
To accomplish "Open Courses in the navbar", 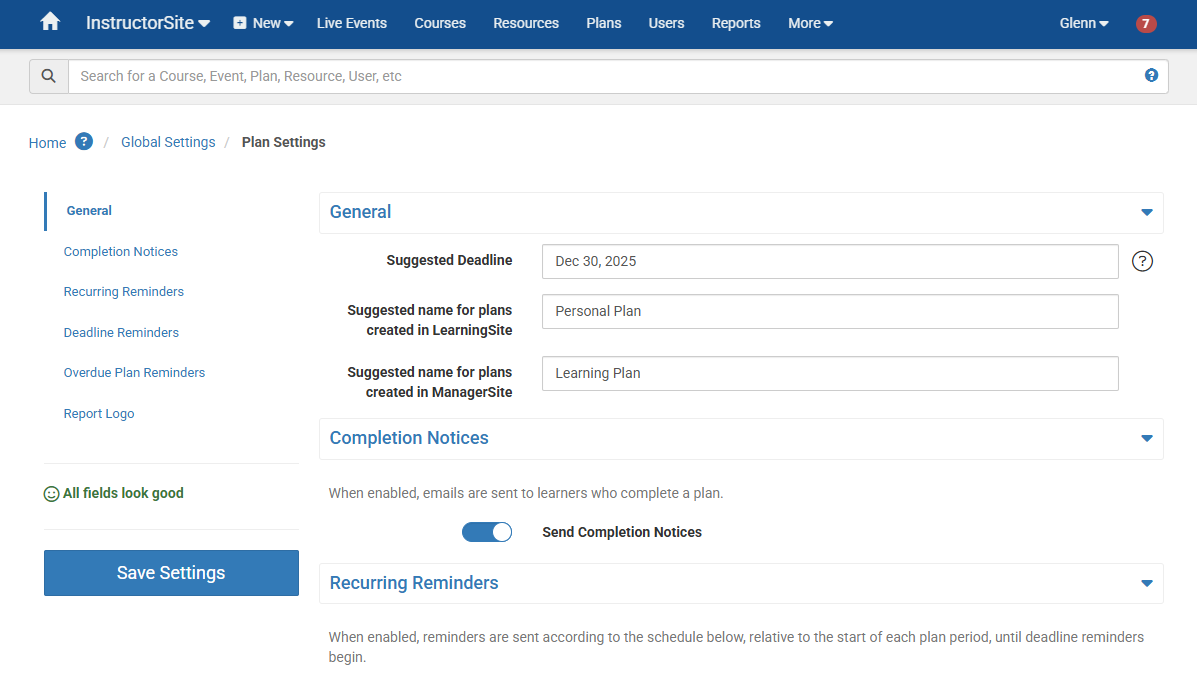I will [x=440, y=23].
